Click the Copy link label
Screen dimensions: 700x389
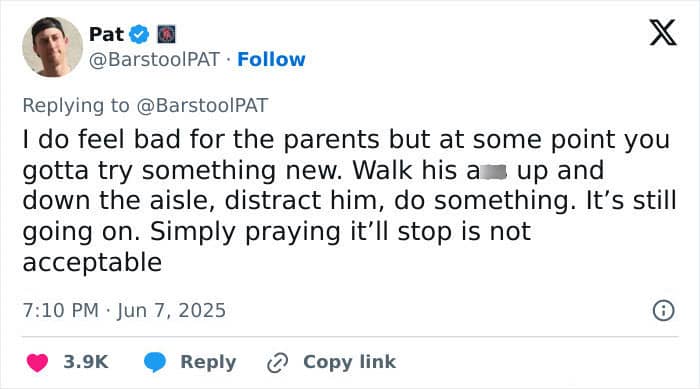pyautogui.click(x=350, y=362)
